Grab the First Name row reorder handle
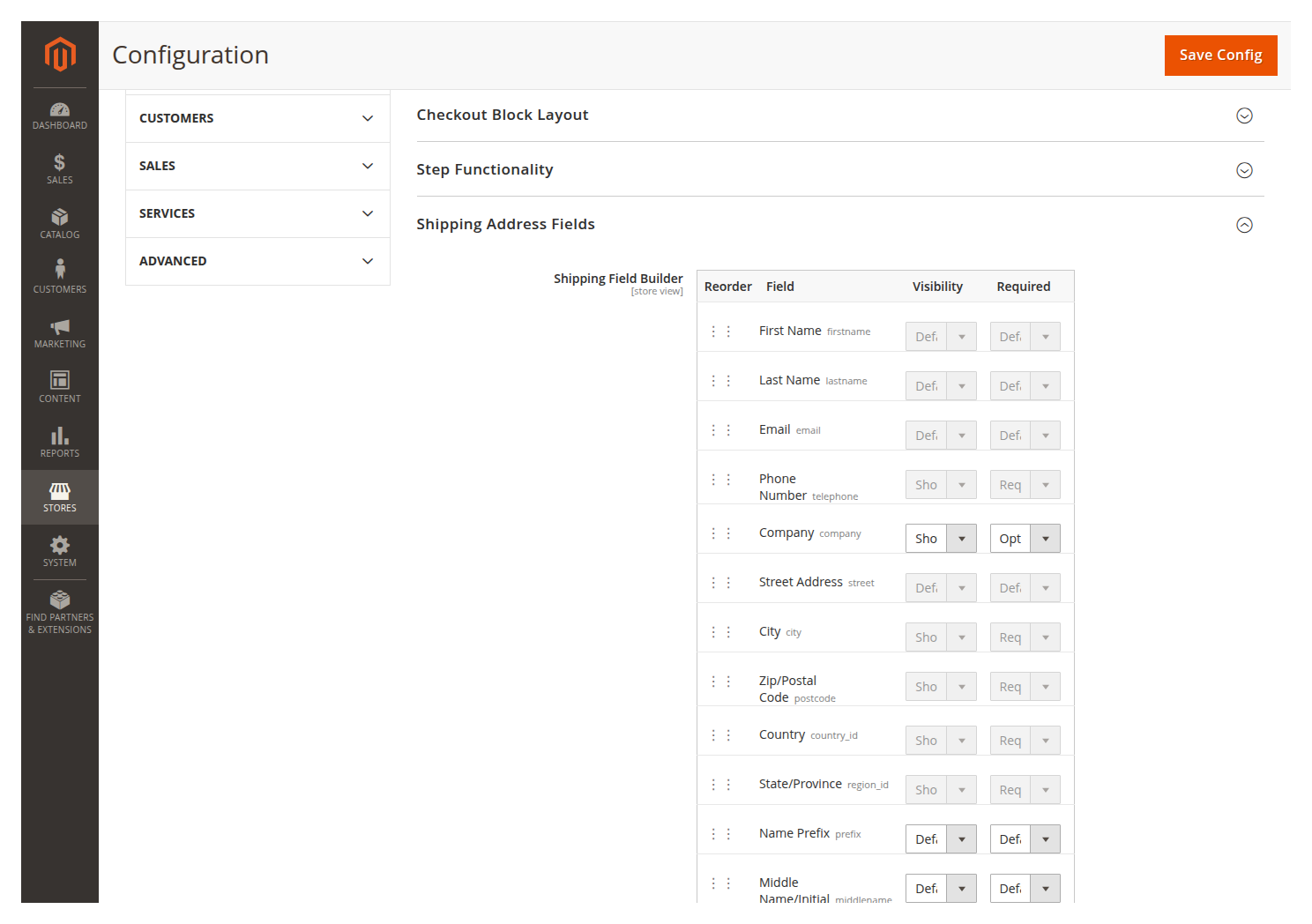Screen dimensions: 1312x924 point(721,332)
